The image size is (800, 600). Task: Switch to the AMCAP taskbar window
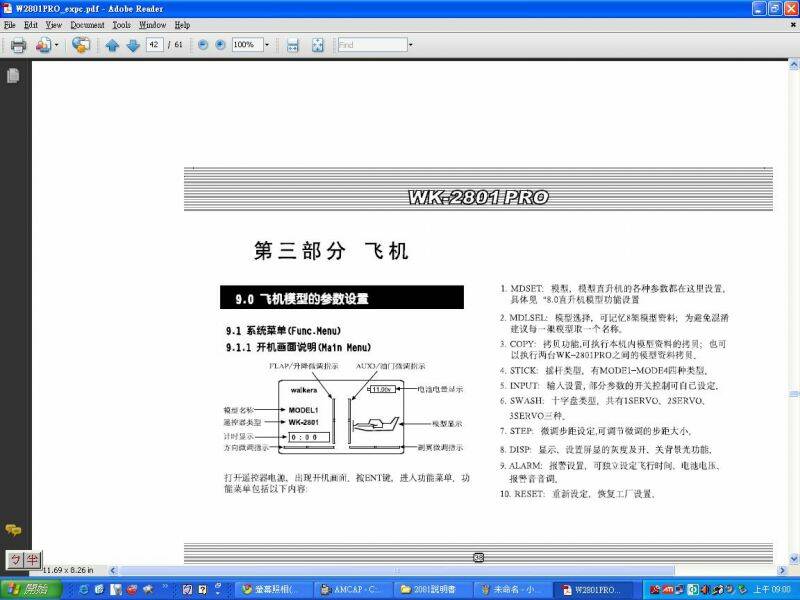pyautogui.click(x=351, y=590)
